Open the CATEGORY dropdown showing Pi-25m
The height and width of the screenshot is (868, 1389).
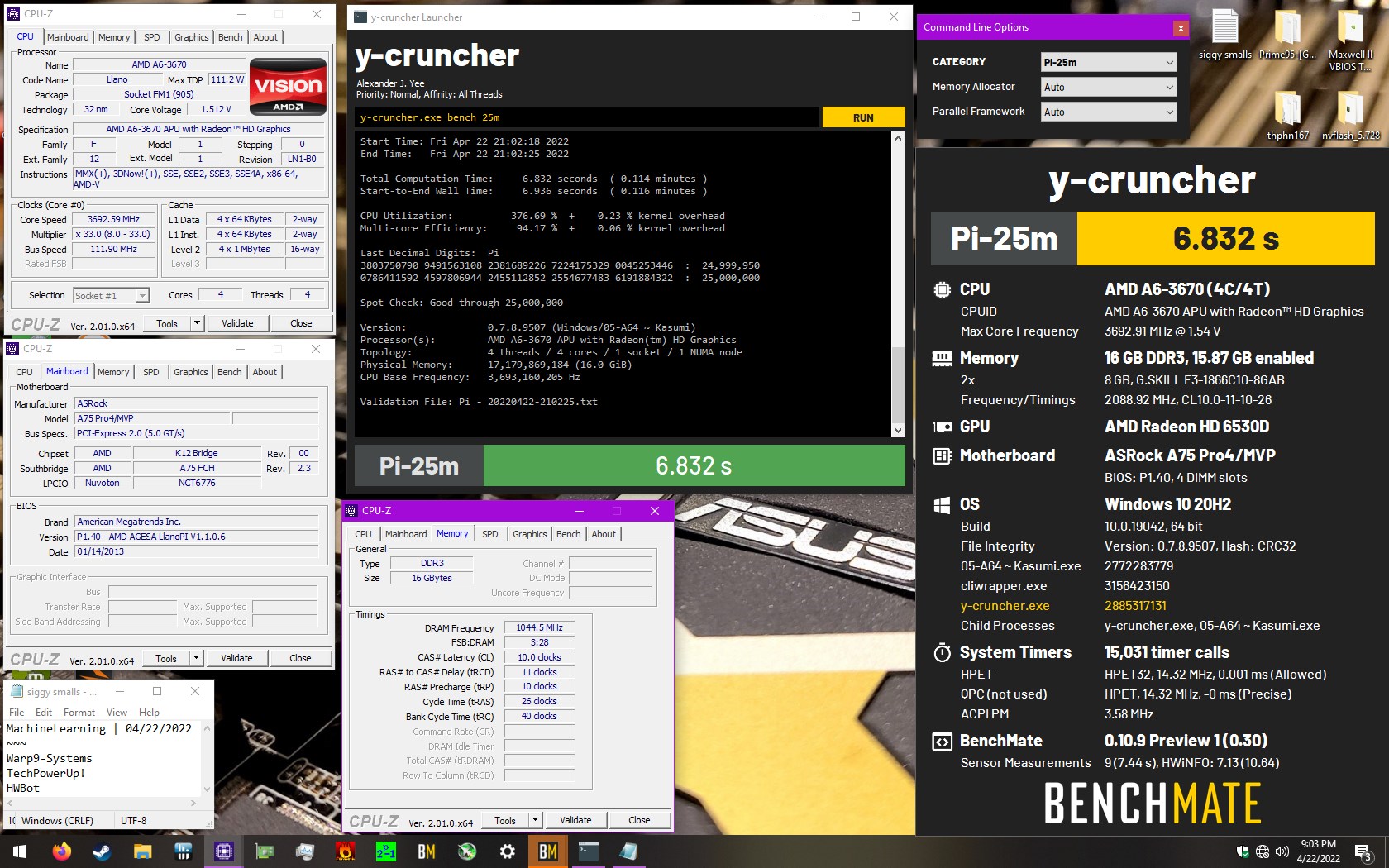tap(1109, 62)
